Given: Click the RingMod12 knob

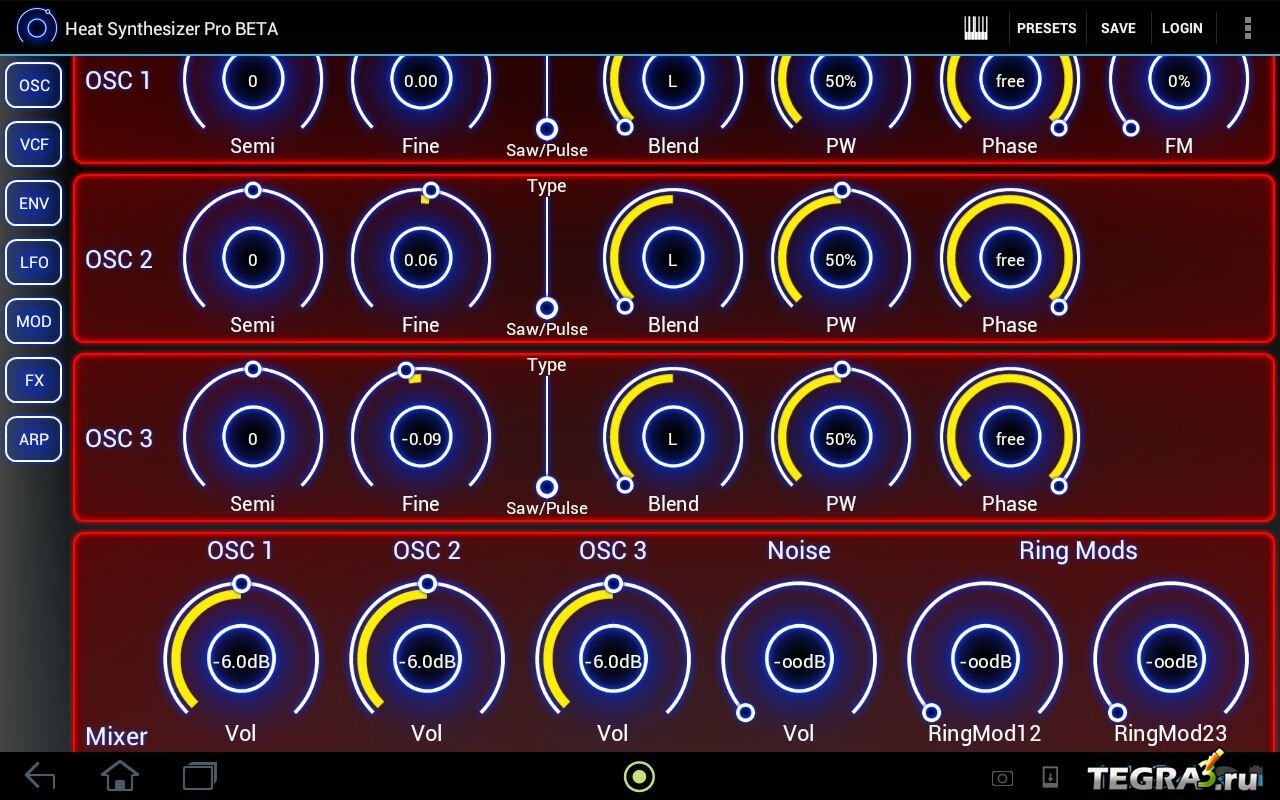Looking at the screenshot, I should (985, 660).
